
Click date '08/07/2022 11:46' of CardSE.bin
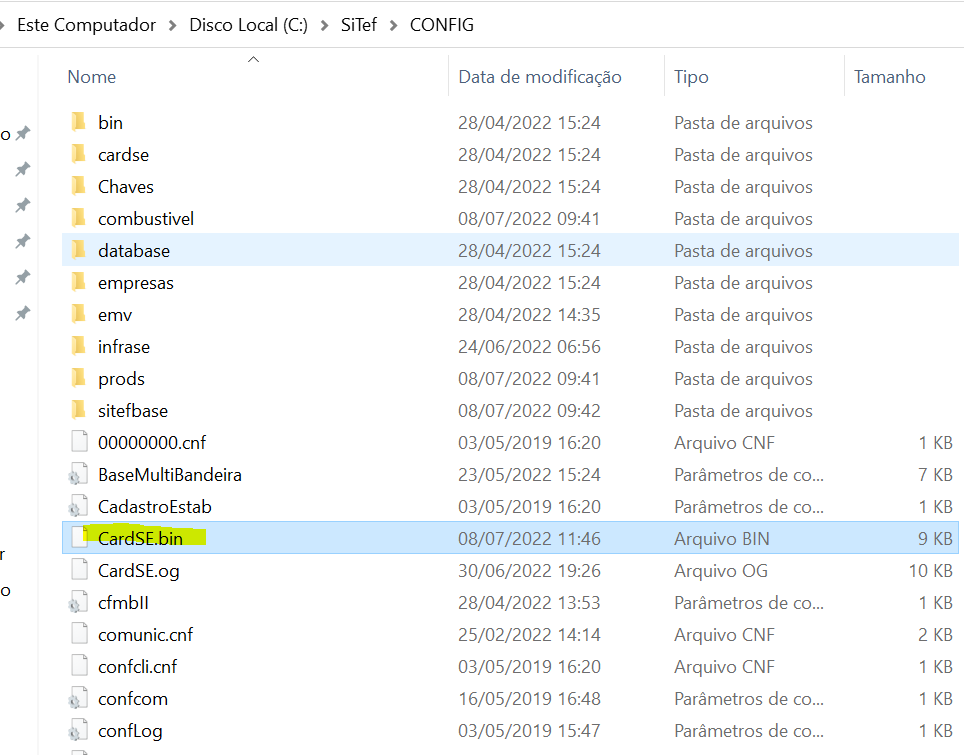click(529, 539)
